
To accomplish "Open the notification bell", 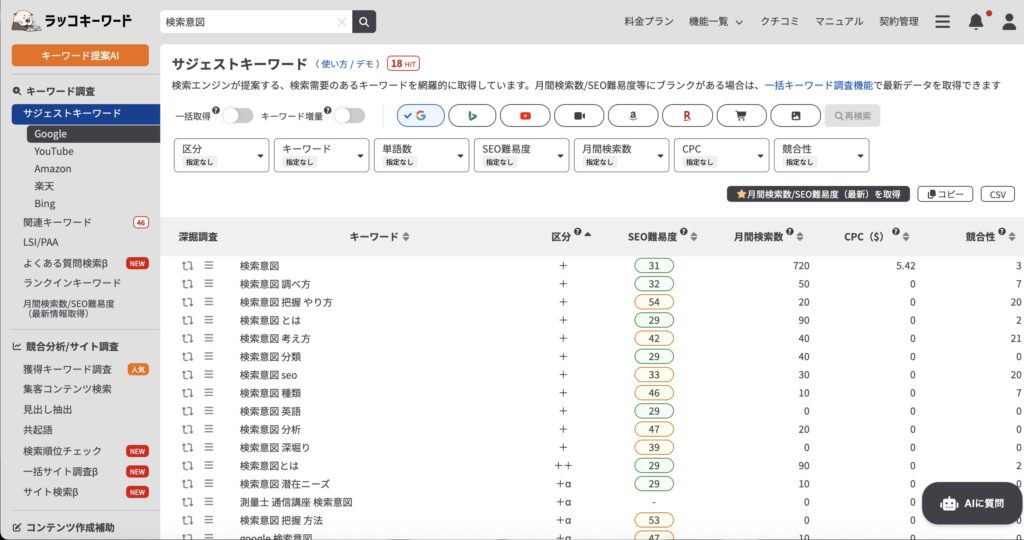I will coord(976,22).
